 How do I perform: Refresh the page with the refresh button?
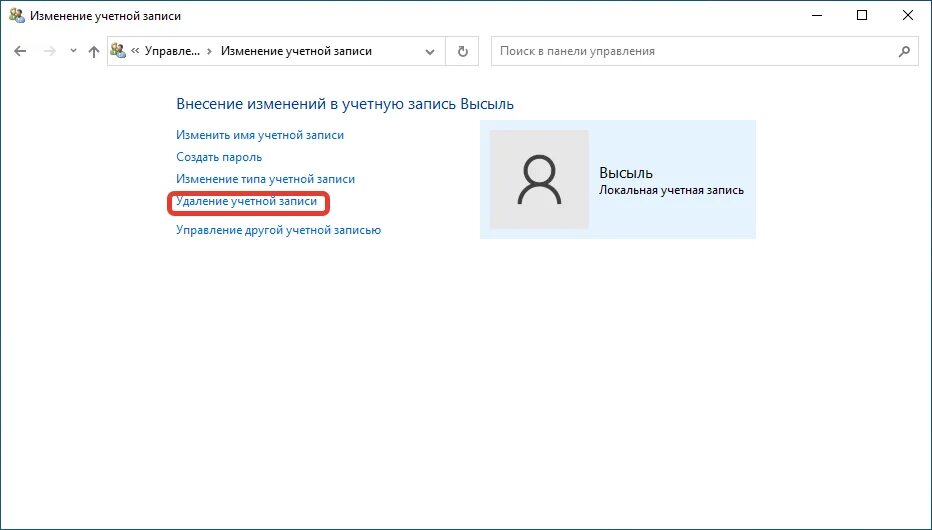[x=462, y=51]
